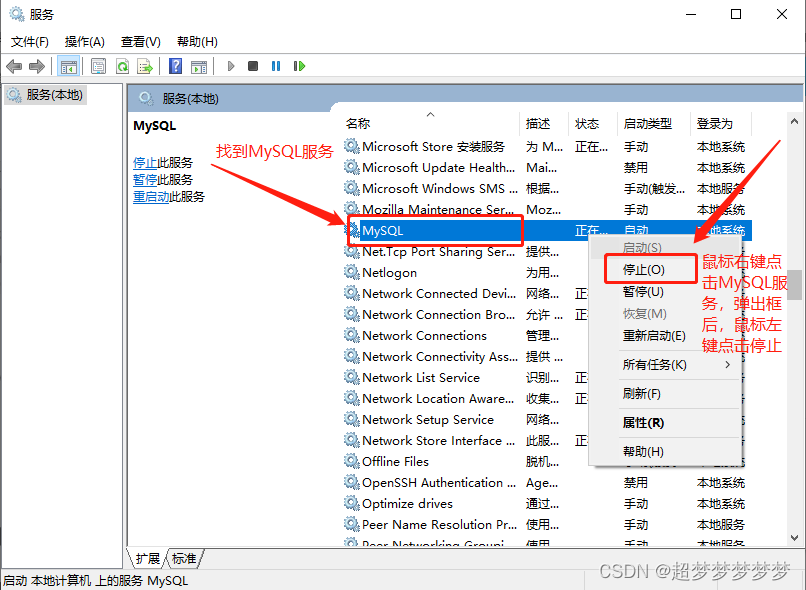Click gear icon of Network Setup Service
Viewport: 806px width, 590px height.
[352, 419]
